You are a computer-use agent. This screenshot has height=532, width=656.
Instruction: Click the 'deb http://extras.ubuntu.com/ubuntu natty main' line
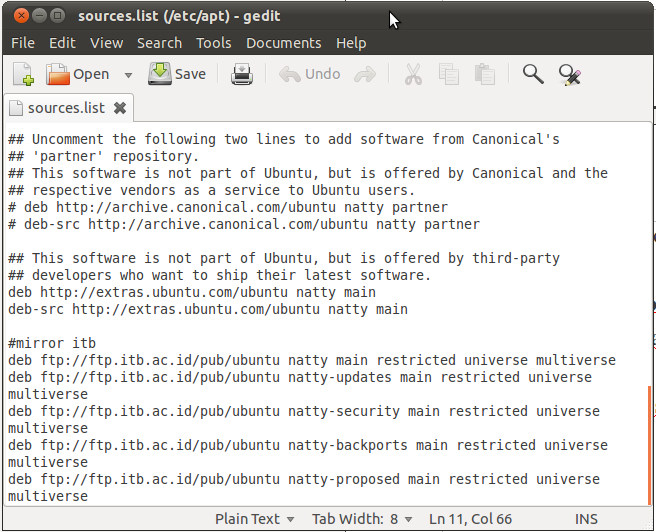pos(192,292)
